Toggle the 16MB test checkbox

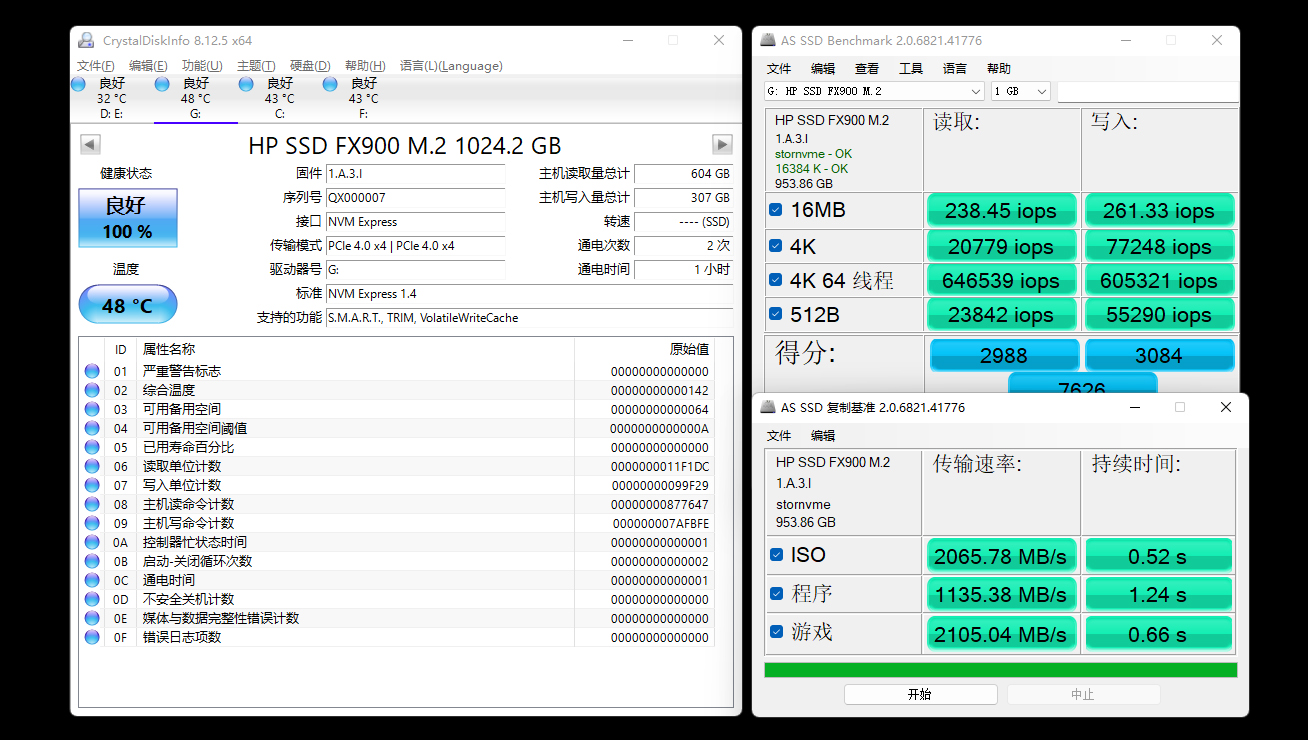point(776,210)
